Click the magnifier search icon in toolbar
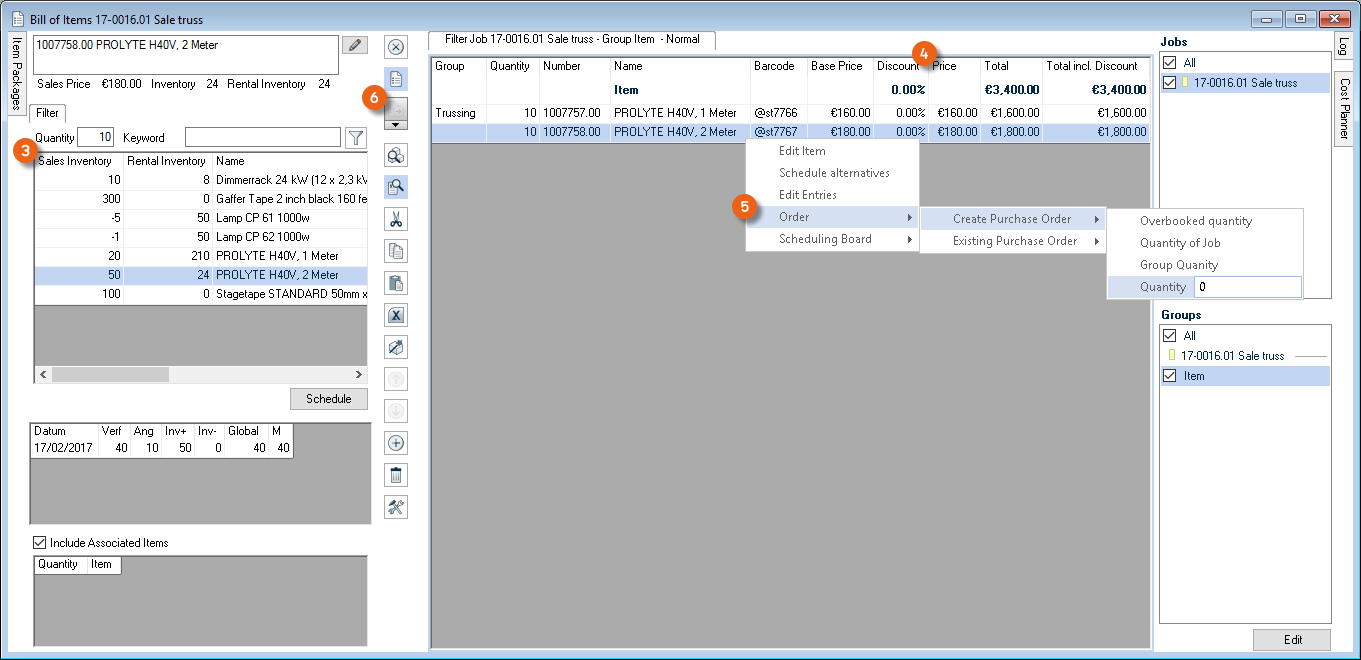1361x660 pixels. (x=396, y=187)
